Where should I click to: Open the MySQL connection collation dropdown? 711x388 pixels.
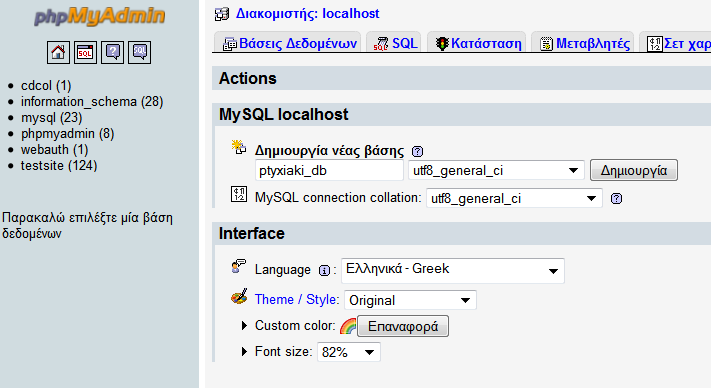tap(514, 198)
